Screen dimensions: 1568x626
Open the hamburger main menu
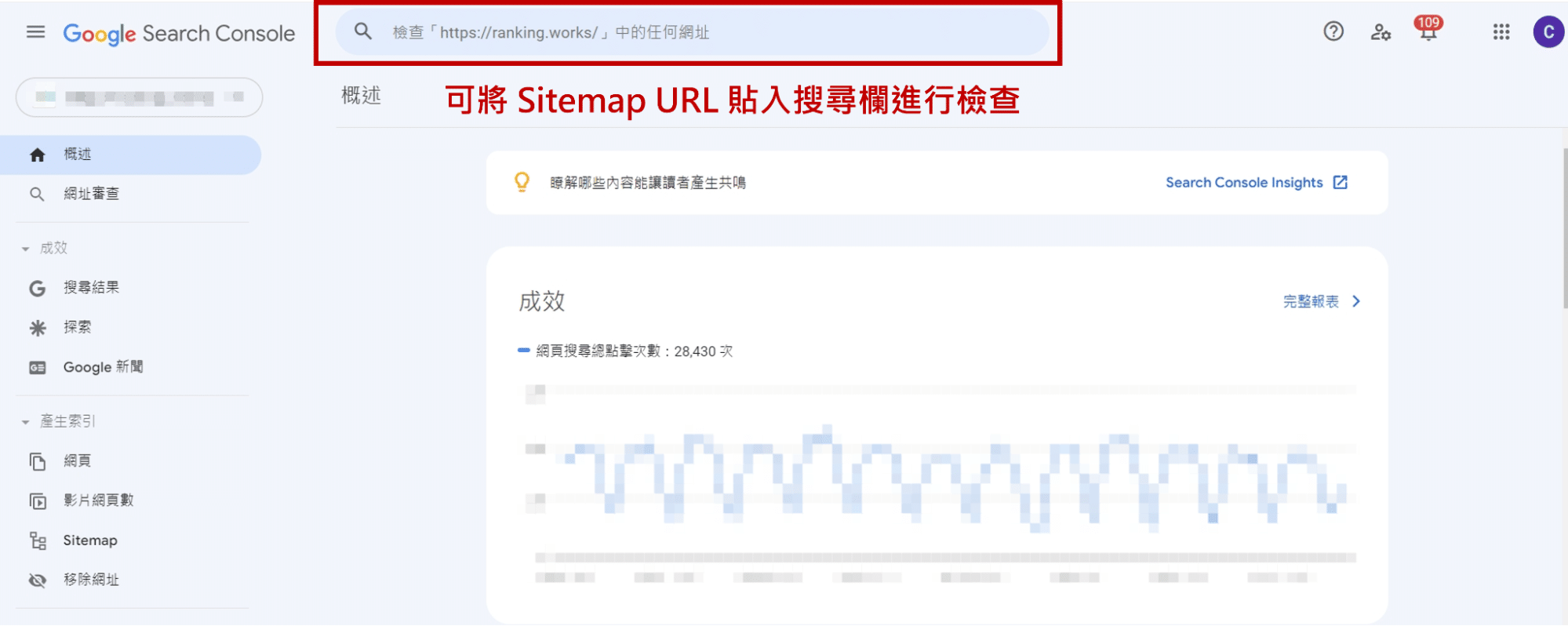35,32
